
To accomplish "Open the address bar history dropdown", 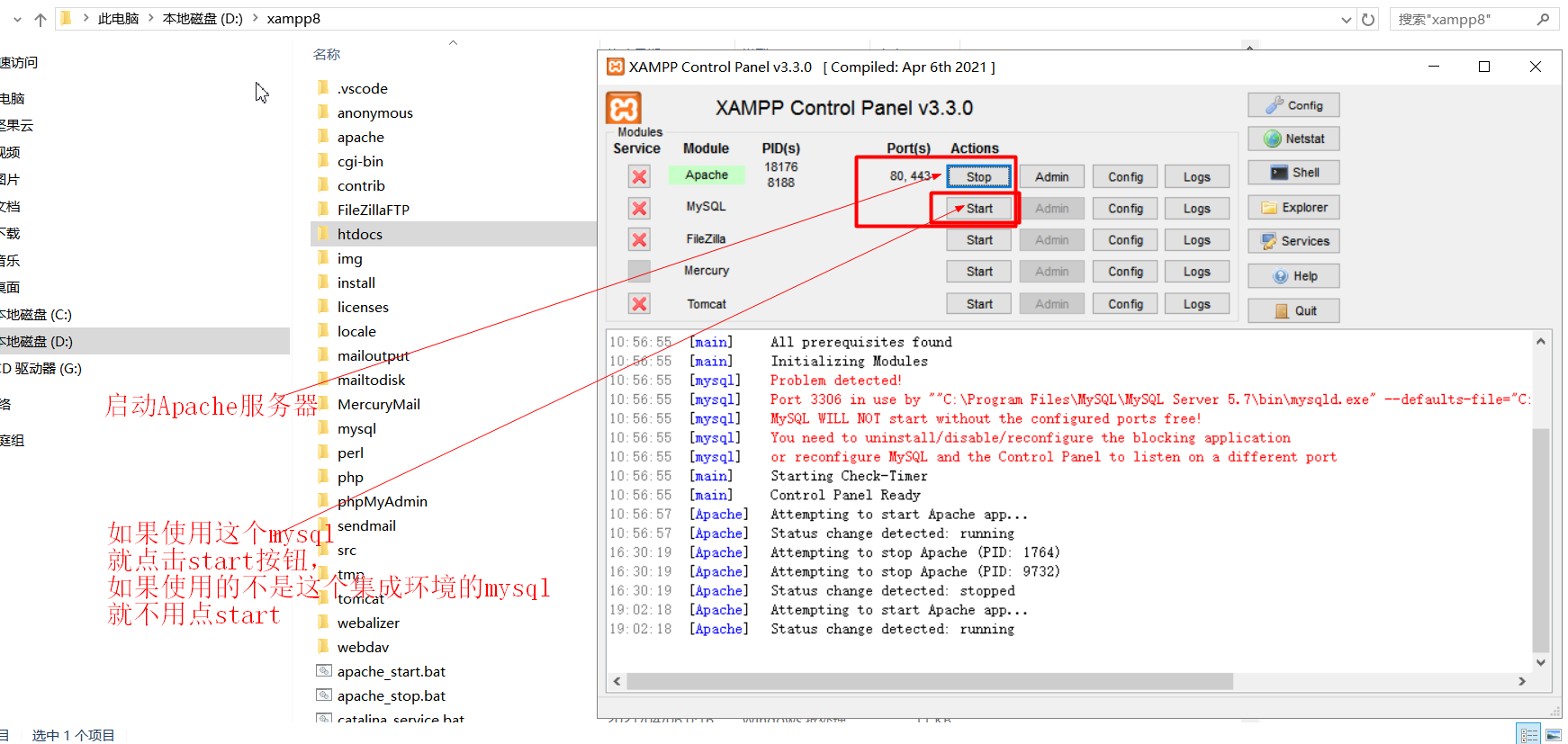I will click(x=1346, y=19).
